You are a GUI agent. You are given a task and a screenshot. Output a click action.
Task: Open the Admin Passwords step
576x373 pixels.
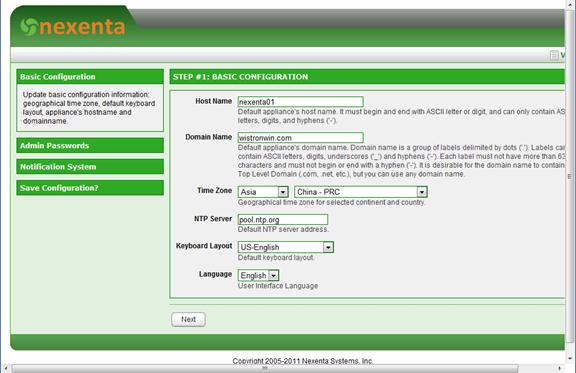tap(90, 146)
